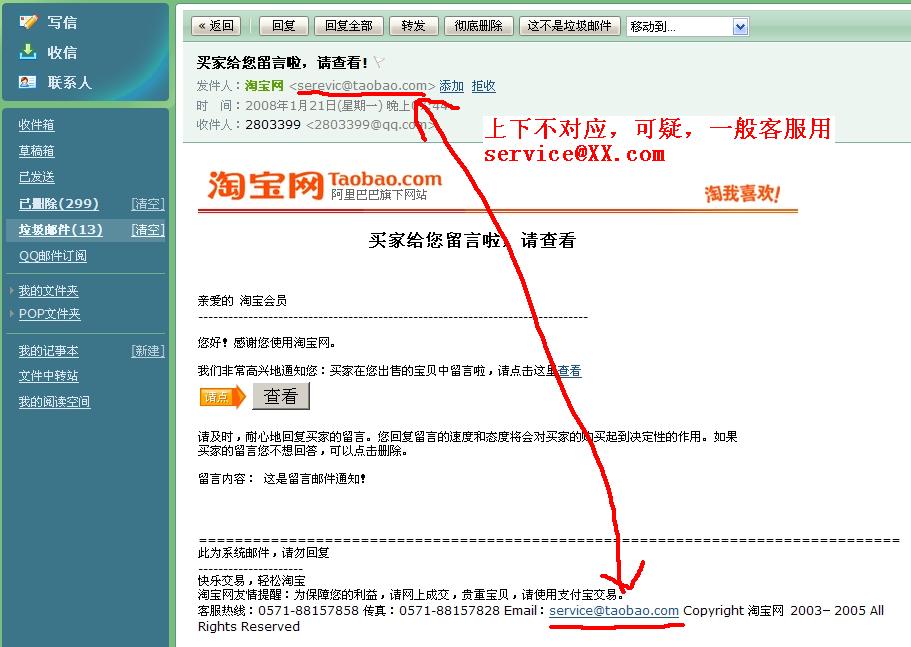Click 彻底删除 to delete permanently
The height and width of the screenshot is (647, 911).
[478, 26]
